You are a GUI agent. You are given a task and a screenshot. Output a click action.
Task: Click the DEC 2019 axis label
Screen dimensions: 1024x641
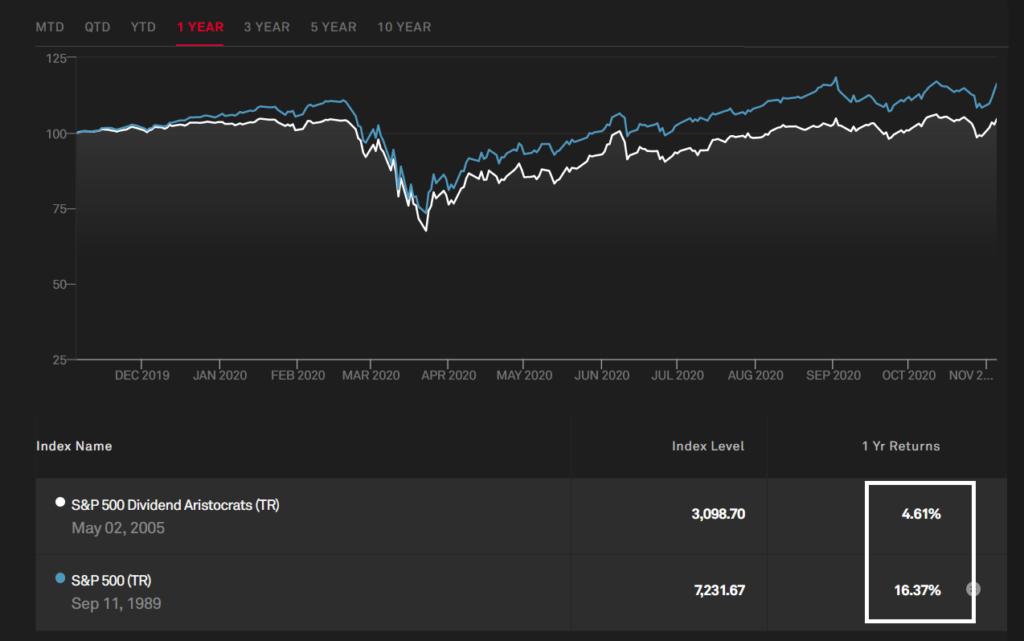[x=142, y=376]
